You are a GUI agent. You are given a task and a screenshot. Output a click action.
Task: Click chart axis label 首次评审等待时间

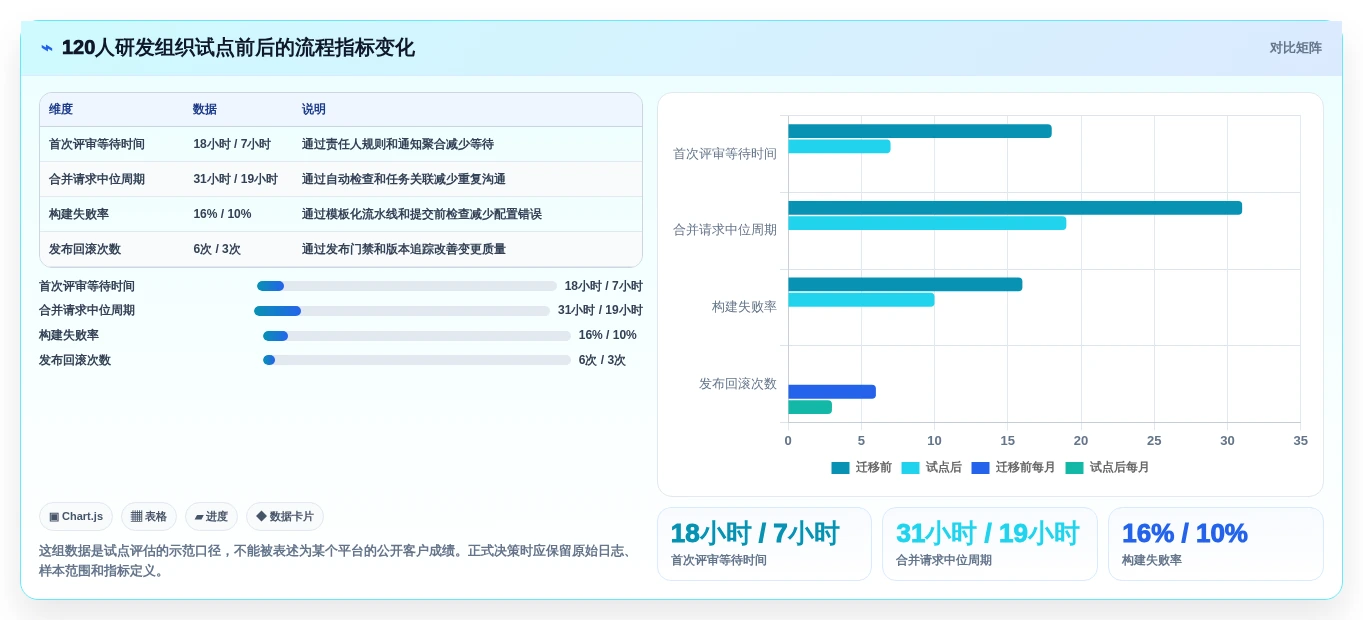coord(725,154)
